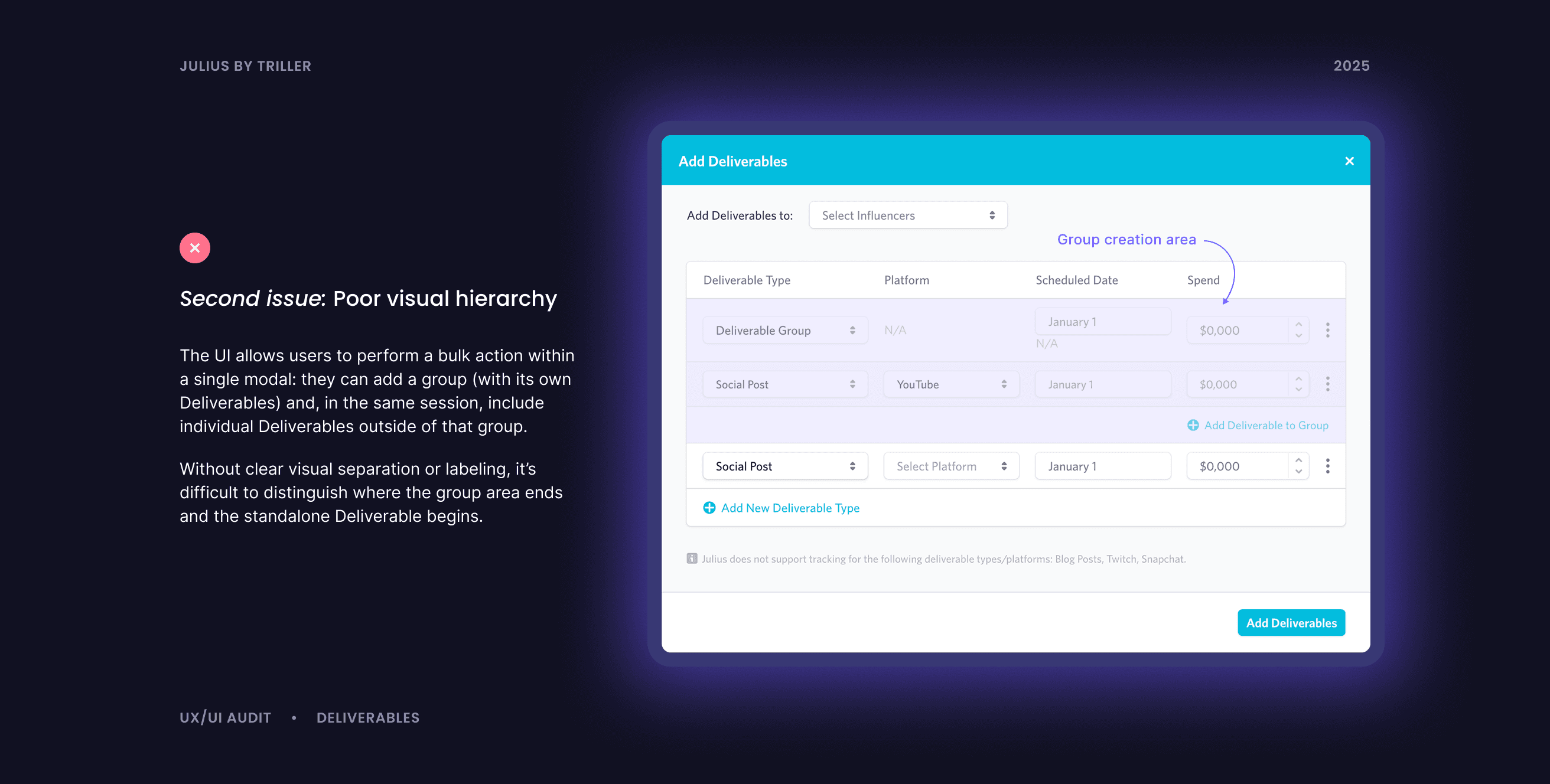
Task: Increase spend in the YouTube row
Action: (x=1298, y=379)
